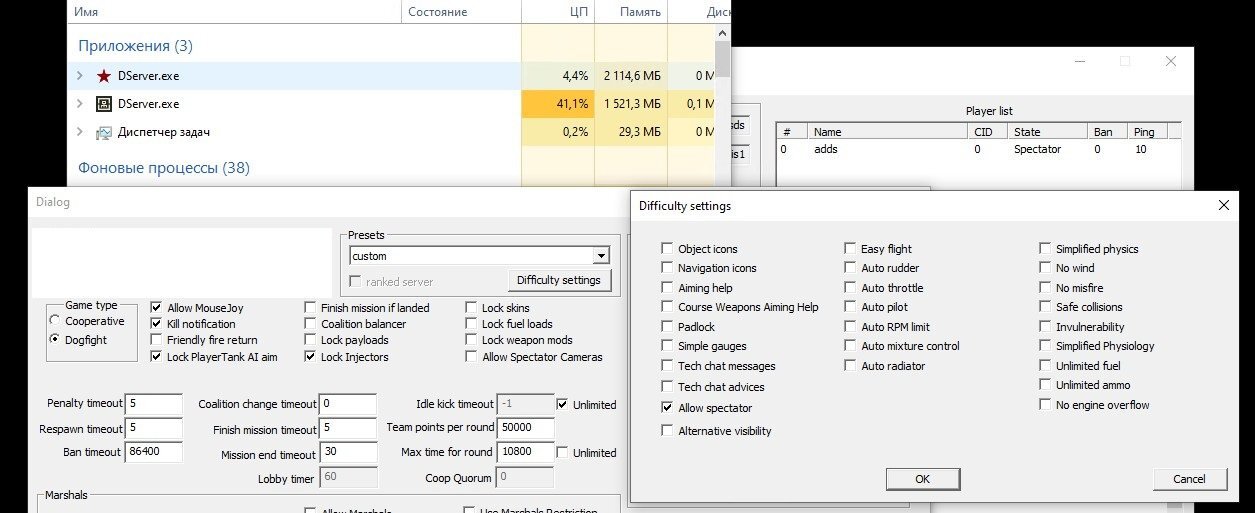Expand the second DServer.exe process row
Screen dimensions: 1255x513
[x=80, y=103]
